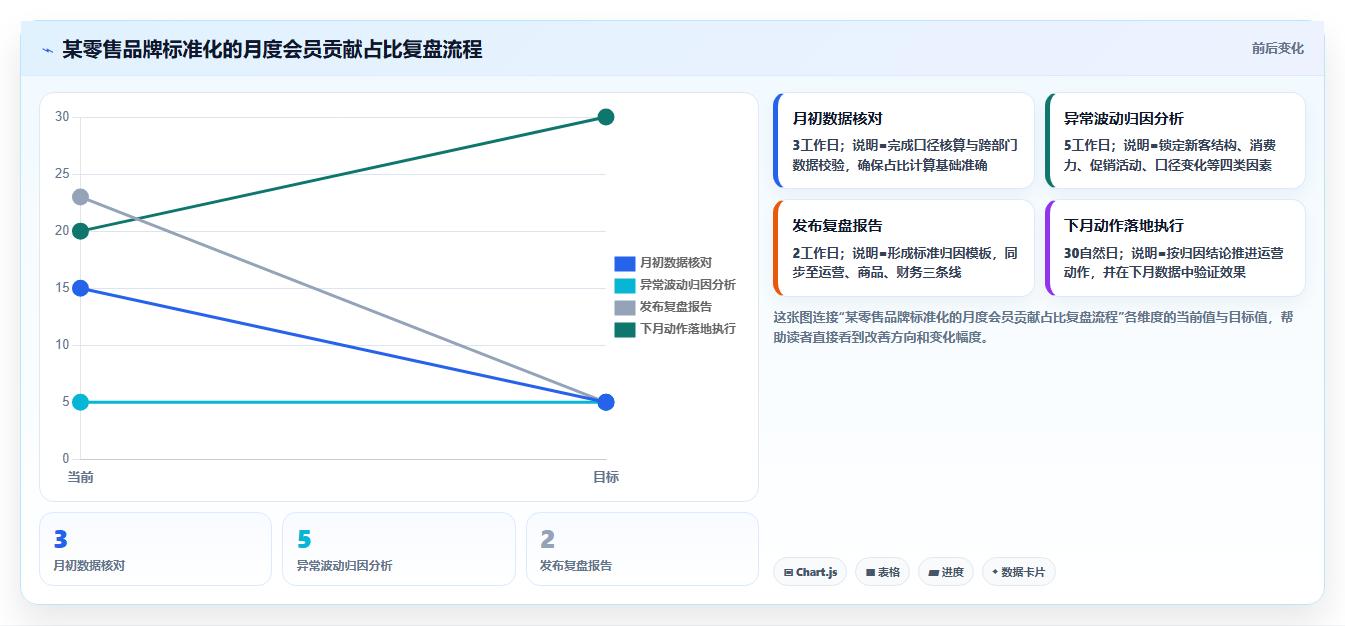The width and height of the screenshot is (1345, 626).
Task: Select the blue data point at 5 on 目标
Action: [x=605, y=402]
